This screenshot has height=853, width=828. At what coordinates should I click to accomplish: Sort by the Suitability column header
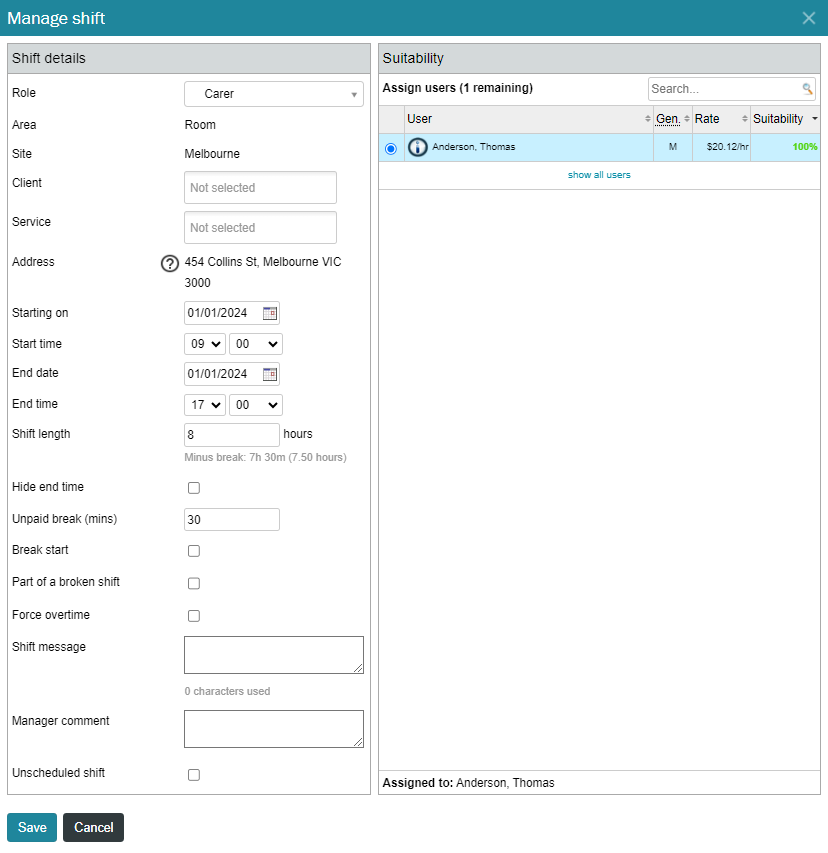point(785,119)
